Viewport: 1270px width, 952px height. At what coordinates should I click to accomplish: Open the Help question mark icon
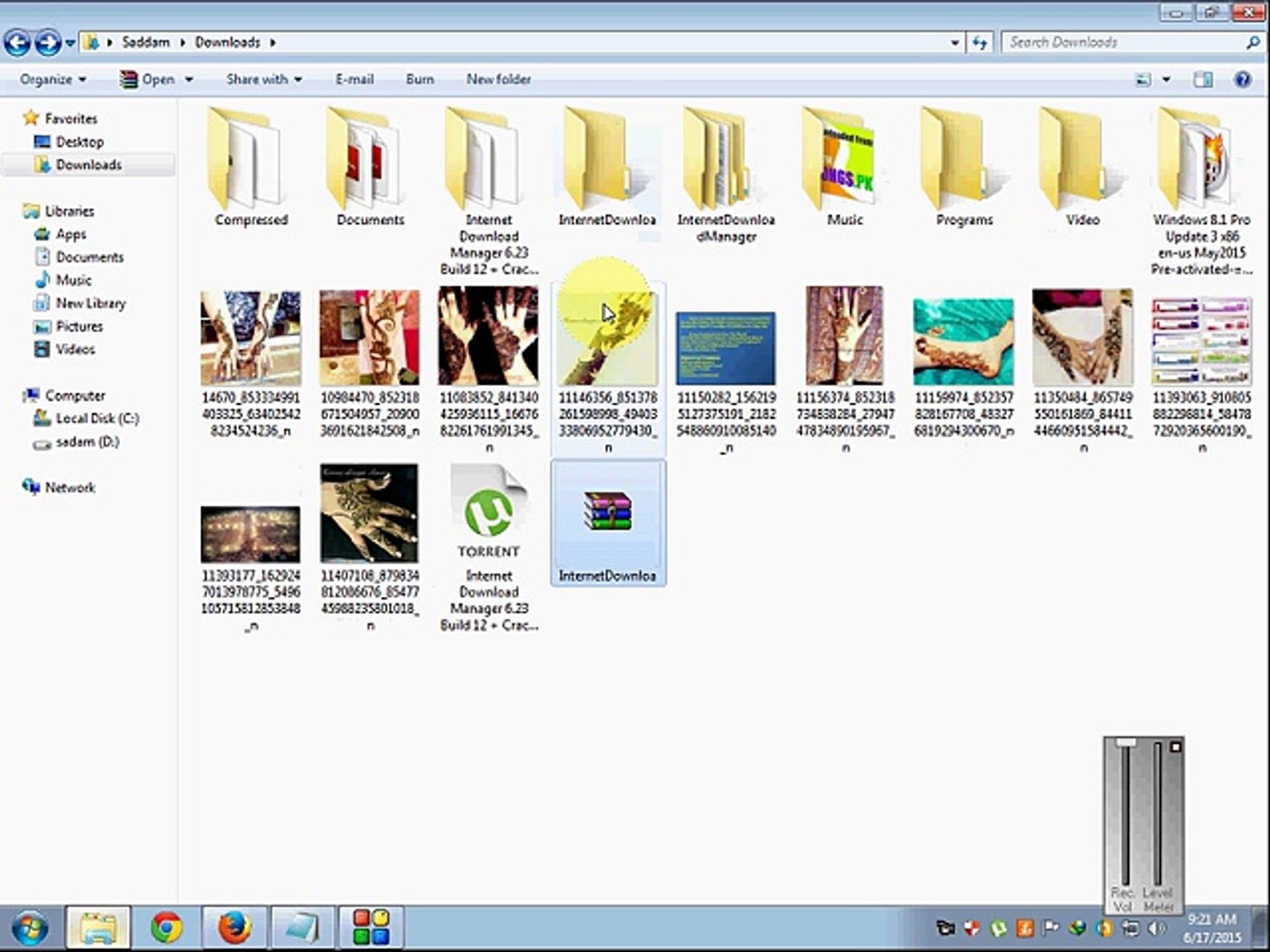(1243, 79)
